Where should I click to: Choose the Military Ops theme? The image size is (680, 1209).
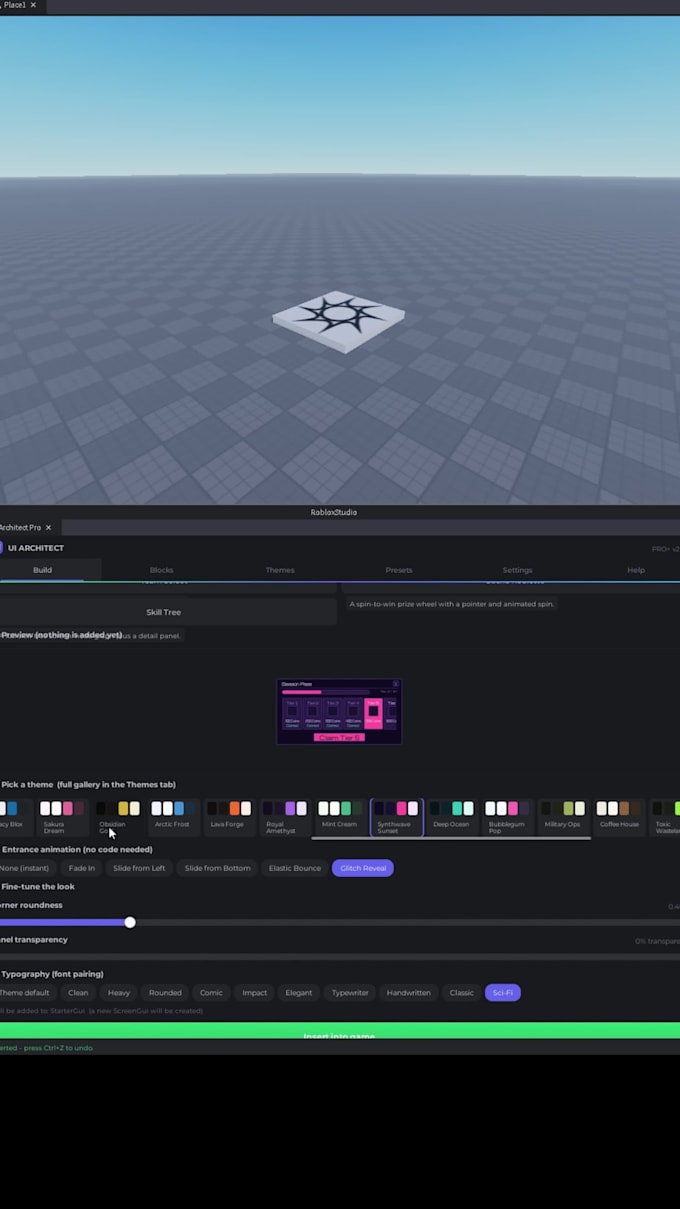pos(562,816)
